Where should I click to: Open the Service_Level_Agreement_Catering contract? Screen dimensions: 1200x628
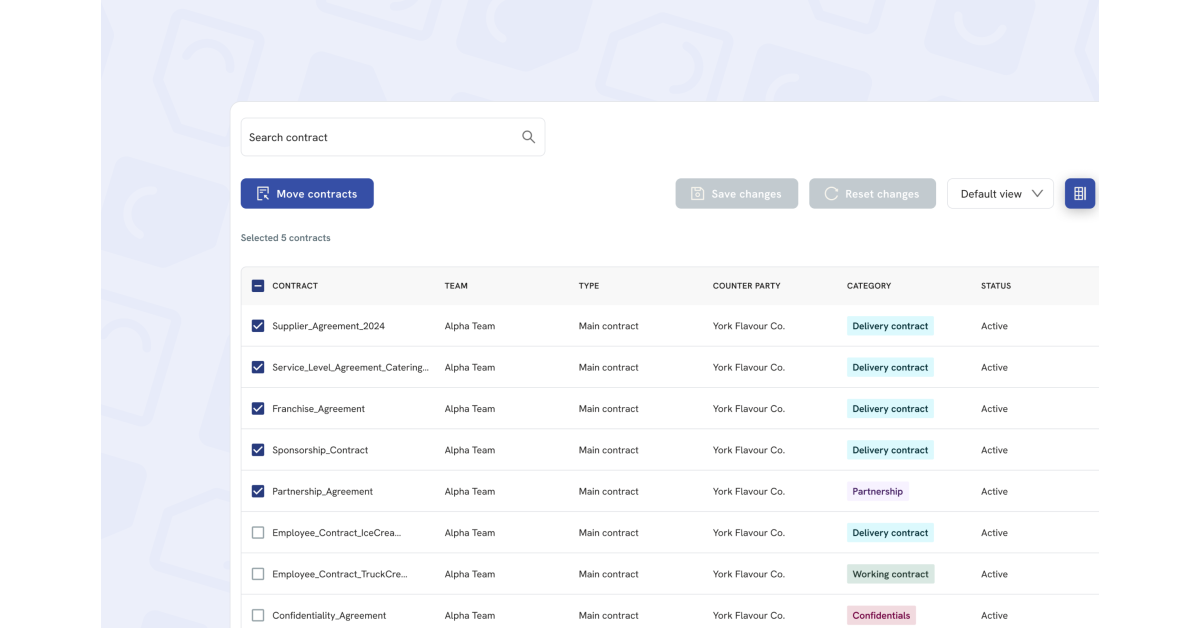pyautogui.click(x=350, y=368)
